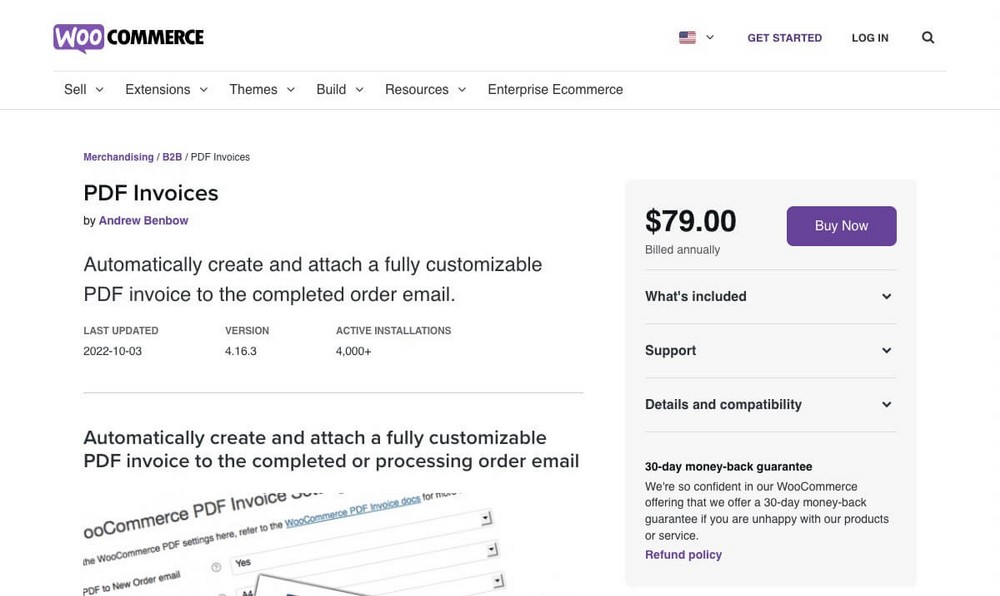Screen dimensions: 1000x596
Task: Click the PDF Invoices page title
Action: click(151, 193)
